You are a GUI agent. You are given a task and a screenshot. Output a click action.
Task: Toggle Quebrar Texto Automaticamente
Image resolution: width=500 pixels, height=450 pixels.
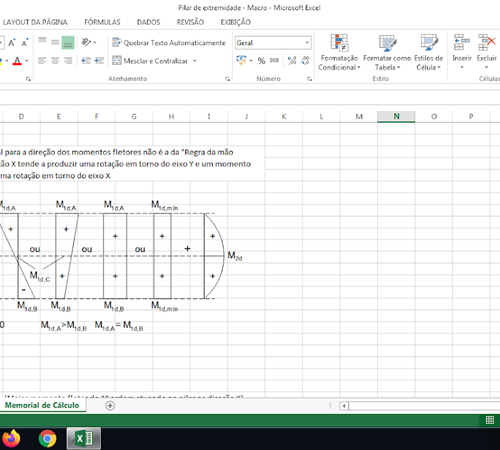[169, 43]
